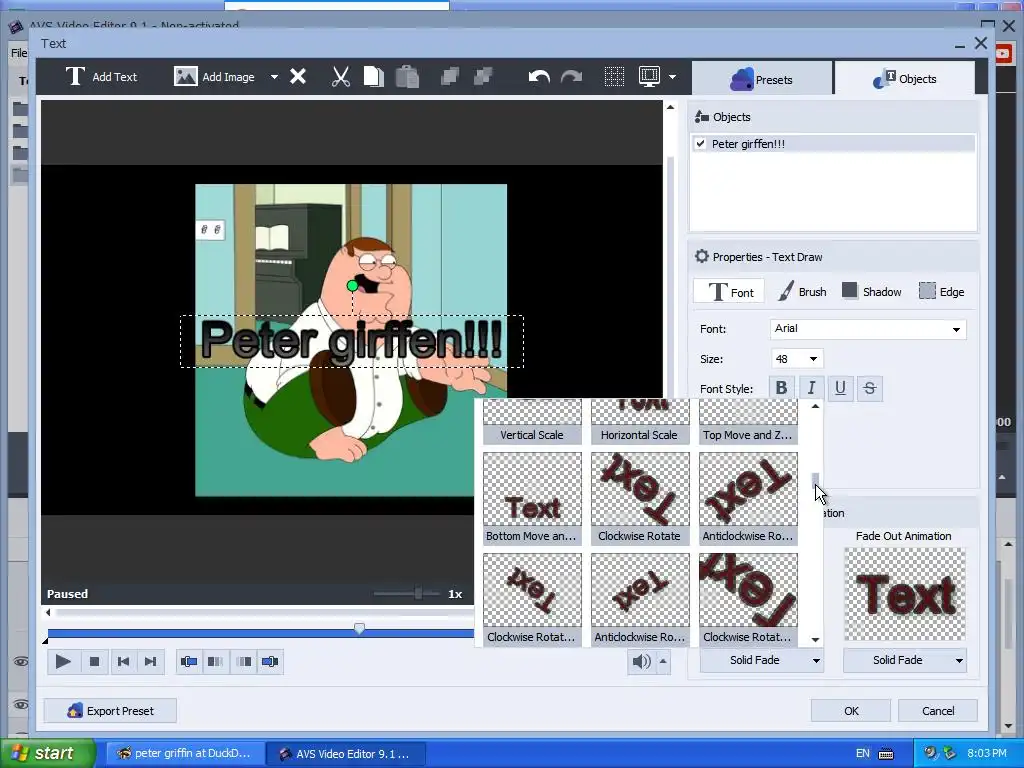Expand the monitor icon dropdown arrow
This screenshot has height=768, width=1024.
tap(672, 77)
